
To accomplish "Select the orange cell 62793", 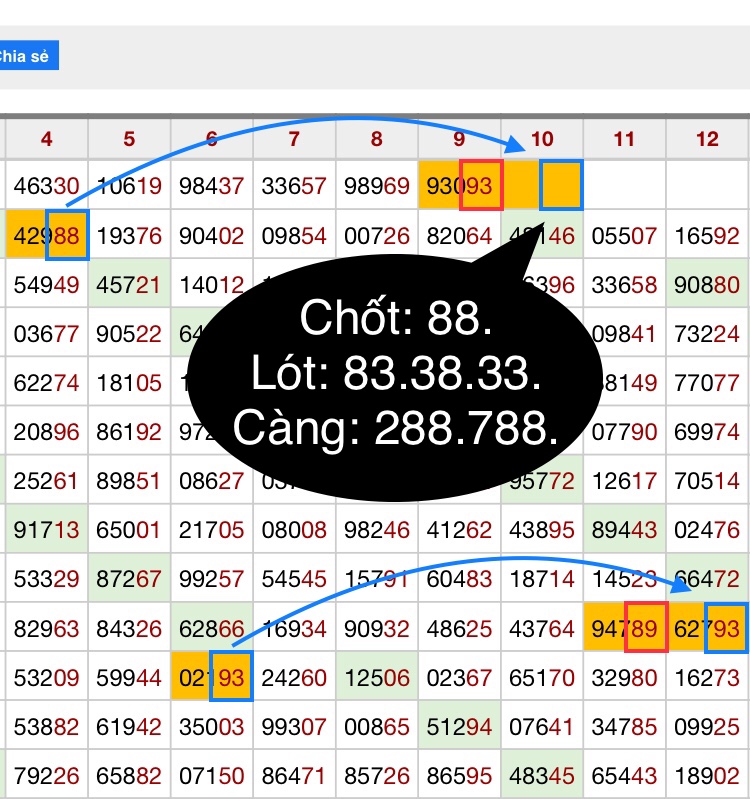I will pos(707,628).
